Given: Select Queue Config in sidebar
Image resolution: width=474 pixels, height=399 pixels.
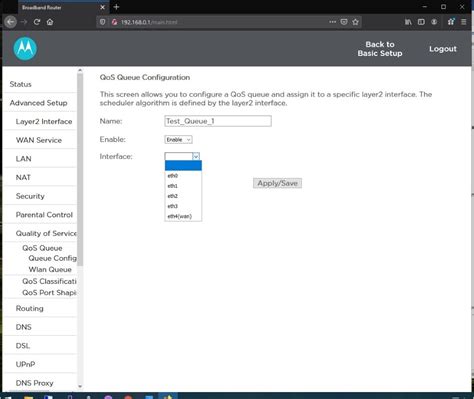Looking at the screenshot, I should [52, 258].
